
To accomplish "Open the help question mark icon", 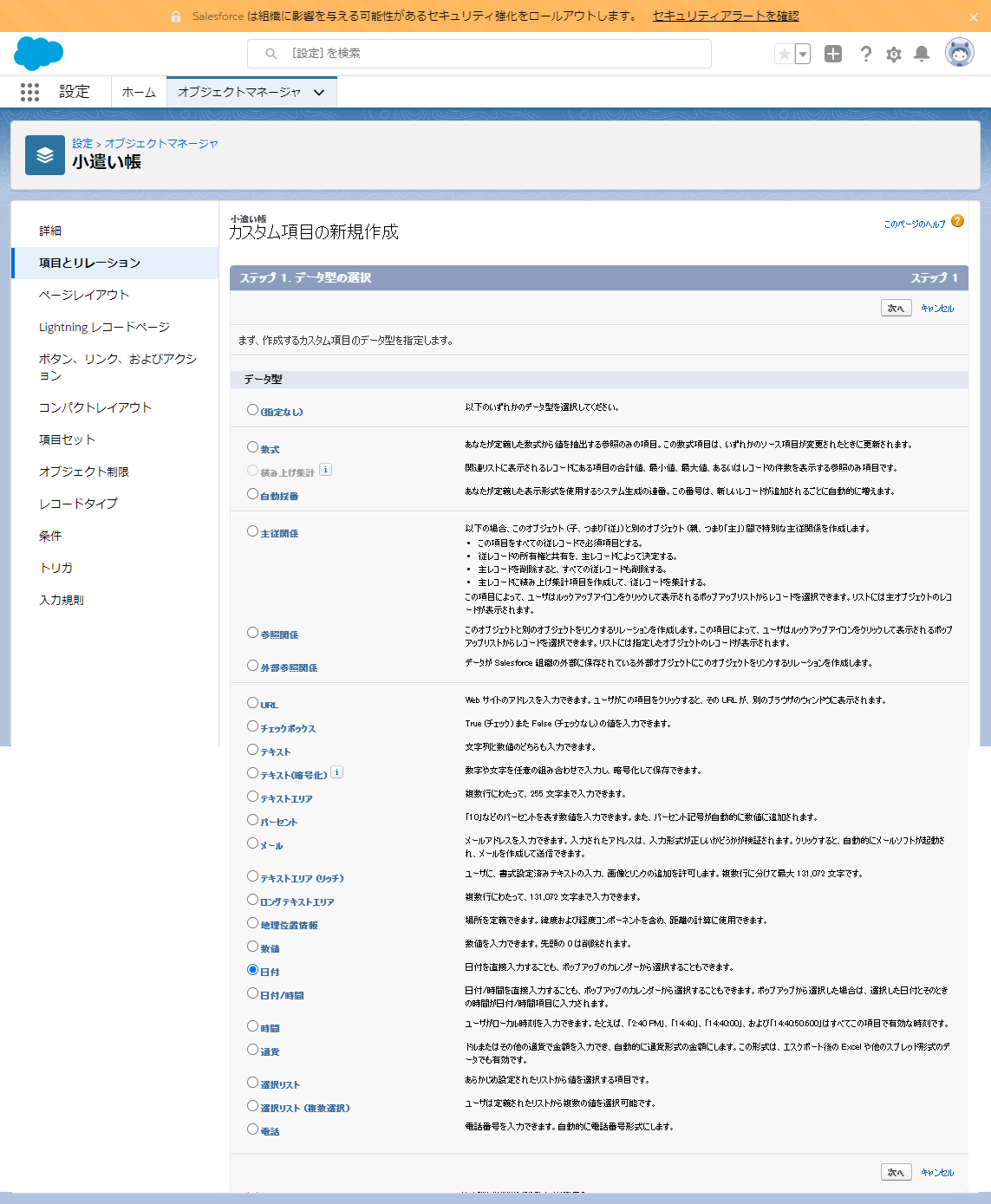I will tap(865, 54).
